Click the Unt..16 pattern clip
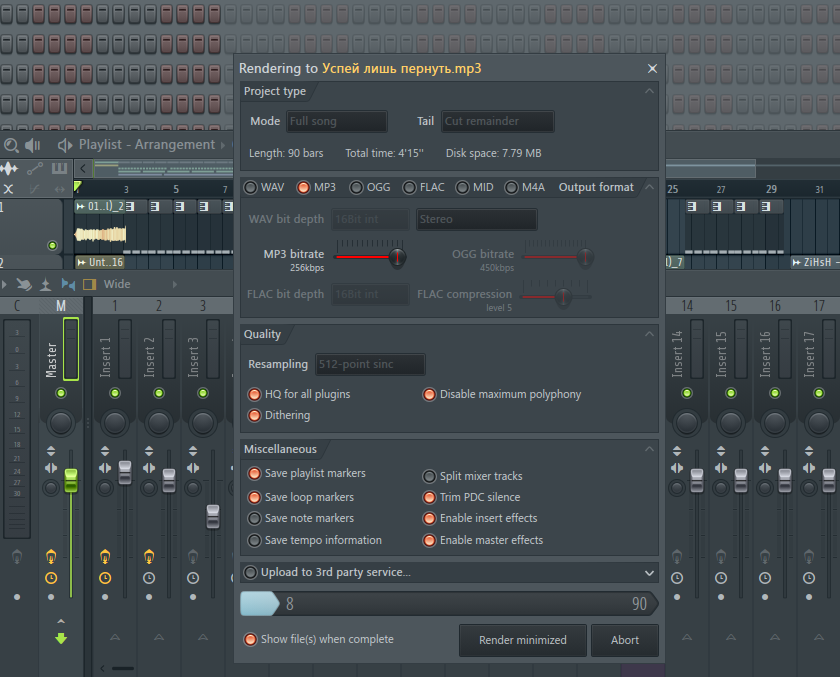 coord(100,262)
